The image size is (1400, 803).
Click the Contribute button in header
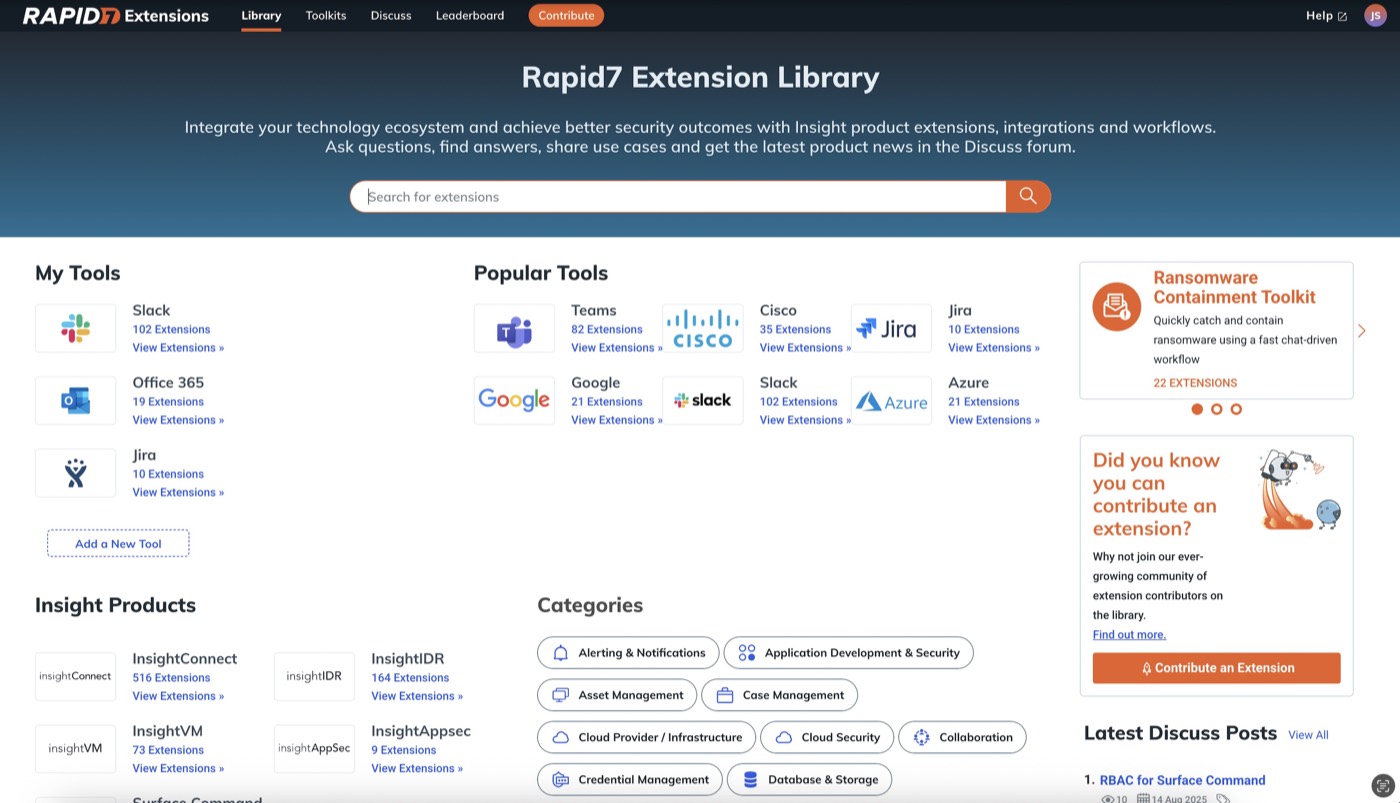click(x=566, y=15)
